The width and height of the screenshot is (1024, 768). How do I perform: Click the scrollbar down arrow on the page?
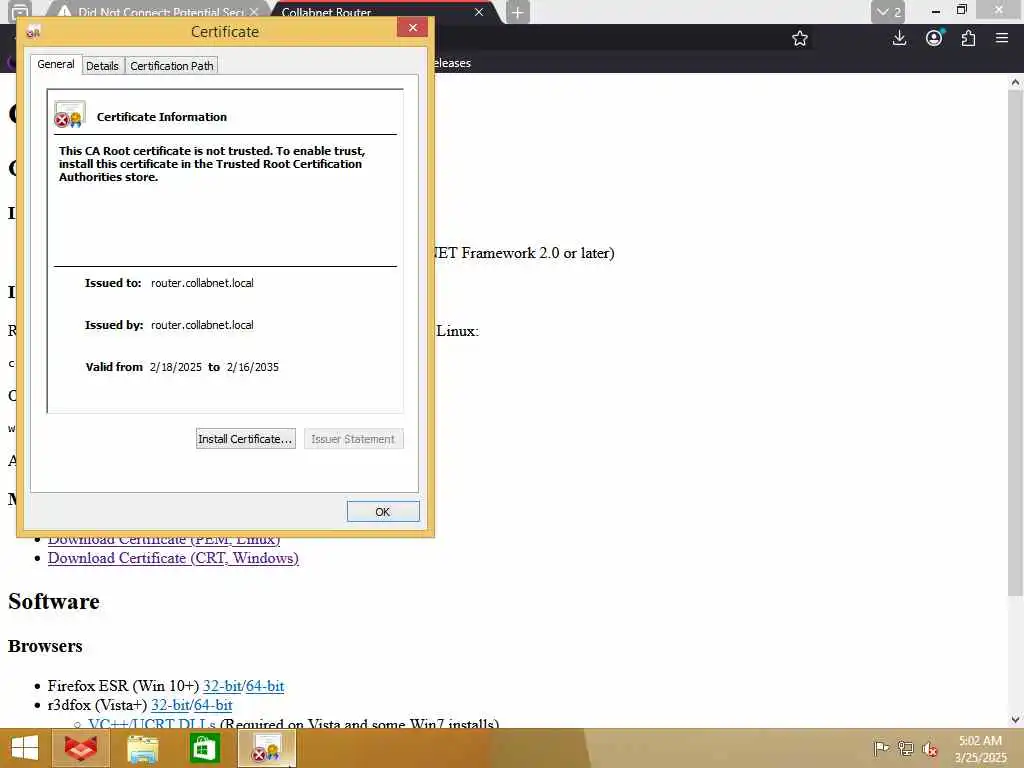coord(1015,720)
